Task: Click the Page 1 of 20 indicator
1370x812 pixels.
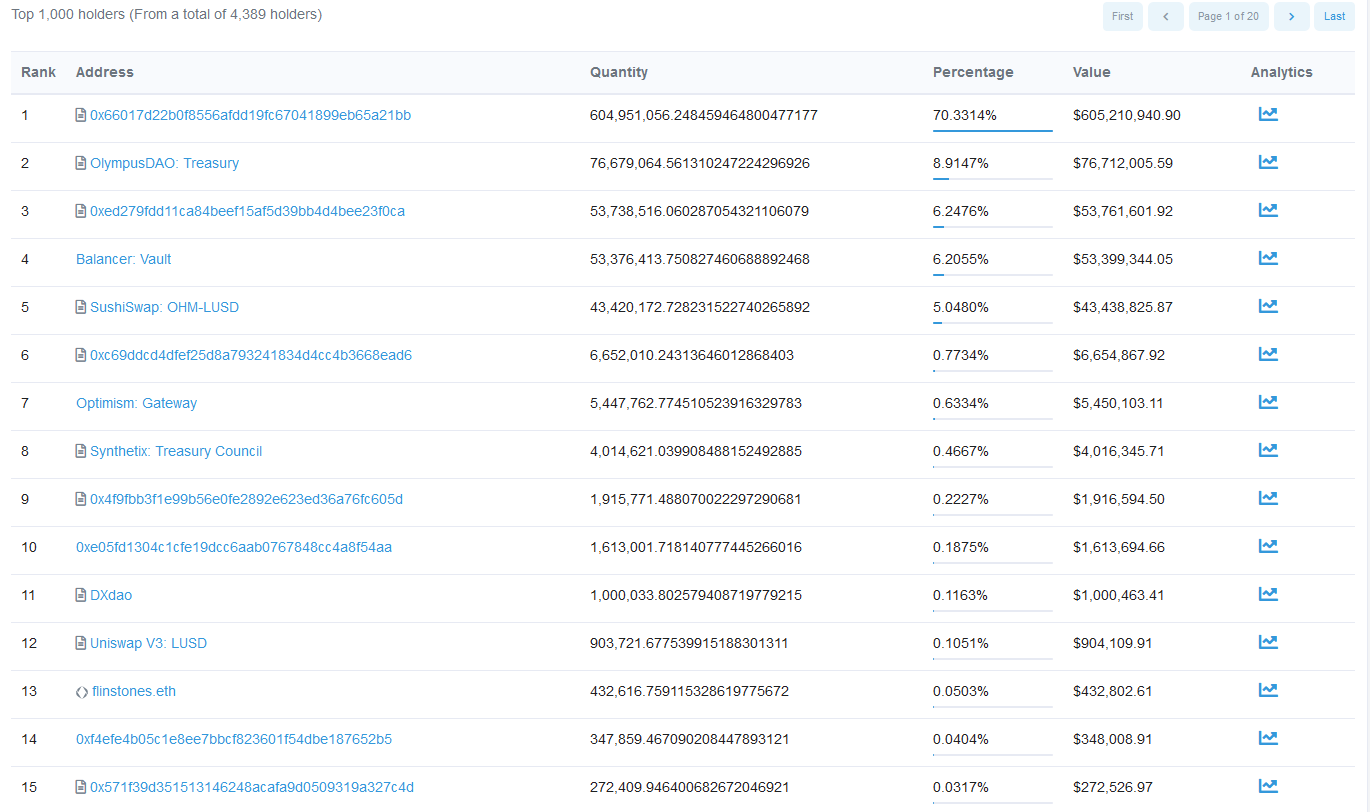Action: (1228, 16)
